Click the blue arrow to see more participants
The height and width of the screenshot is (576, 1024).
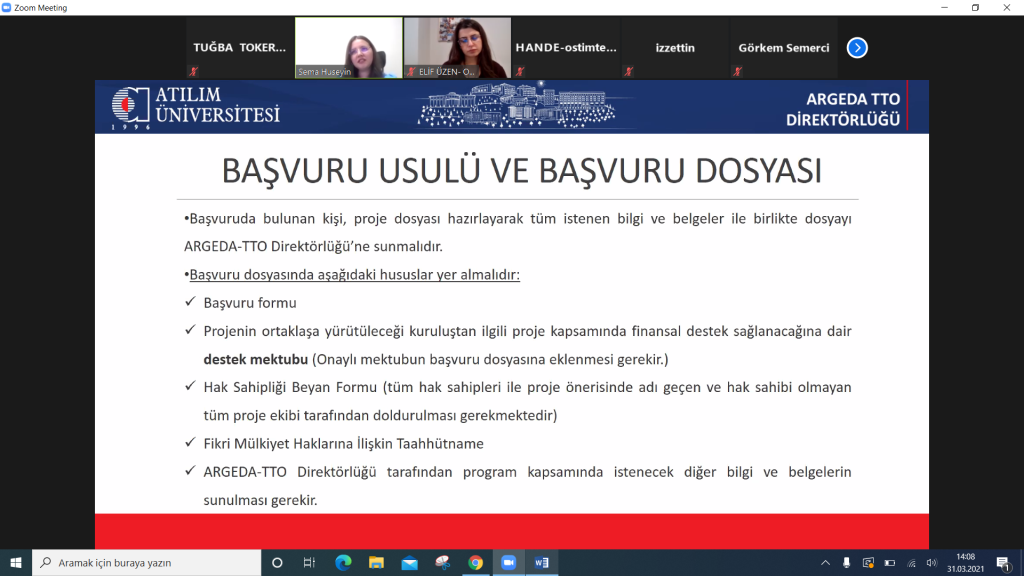pos(857,47)
